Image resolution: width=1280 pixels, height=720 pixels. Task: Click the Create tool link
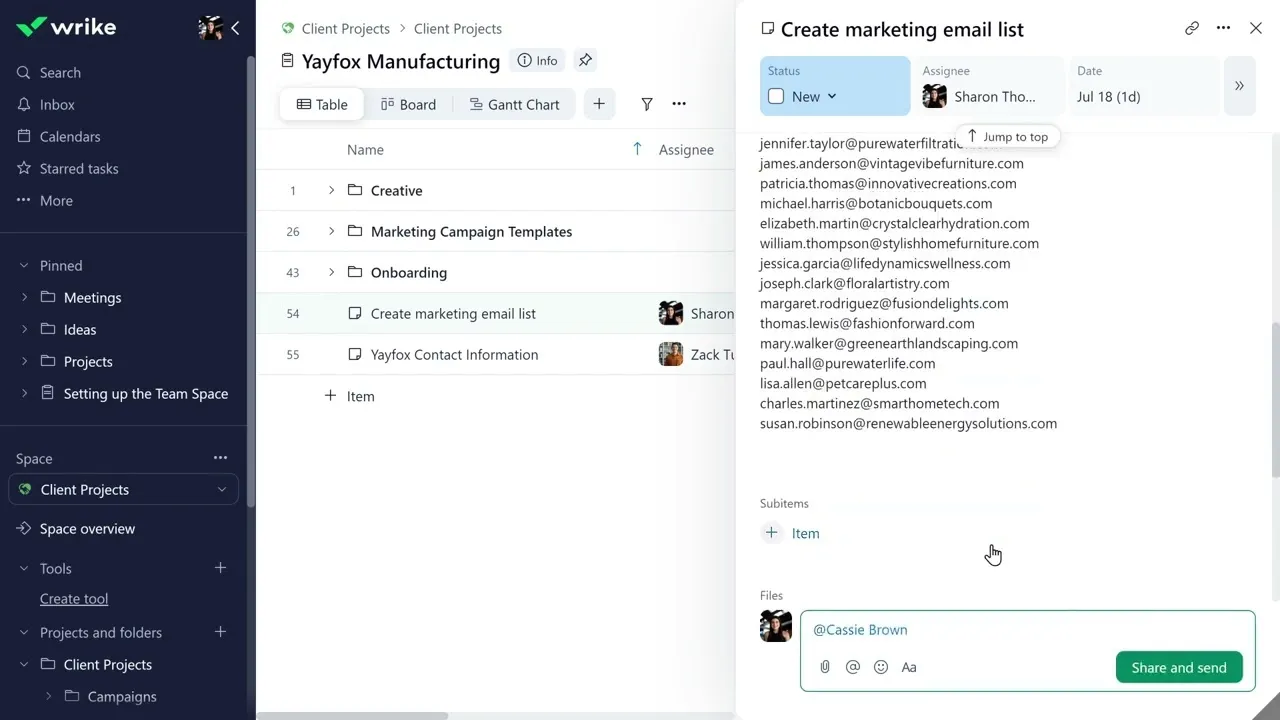tap(74, 599)
